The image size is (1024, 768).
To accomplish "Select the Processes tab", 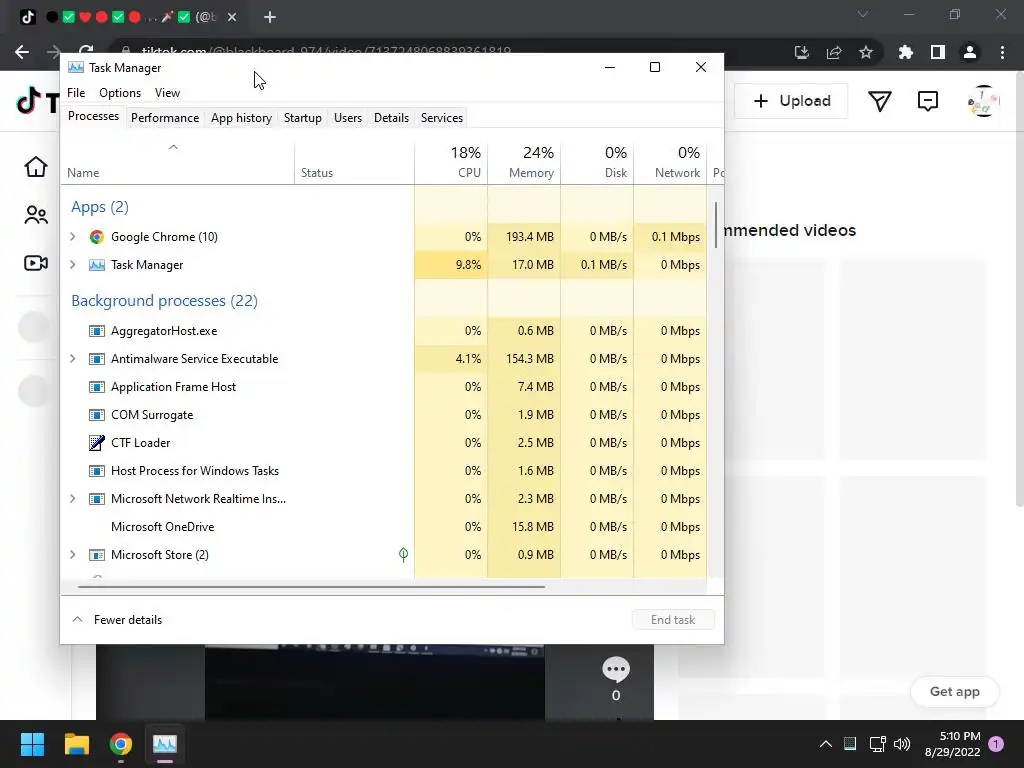I will (93, 116).
